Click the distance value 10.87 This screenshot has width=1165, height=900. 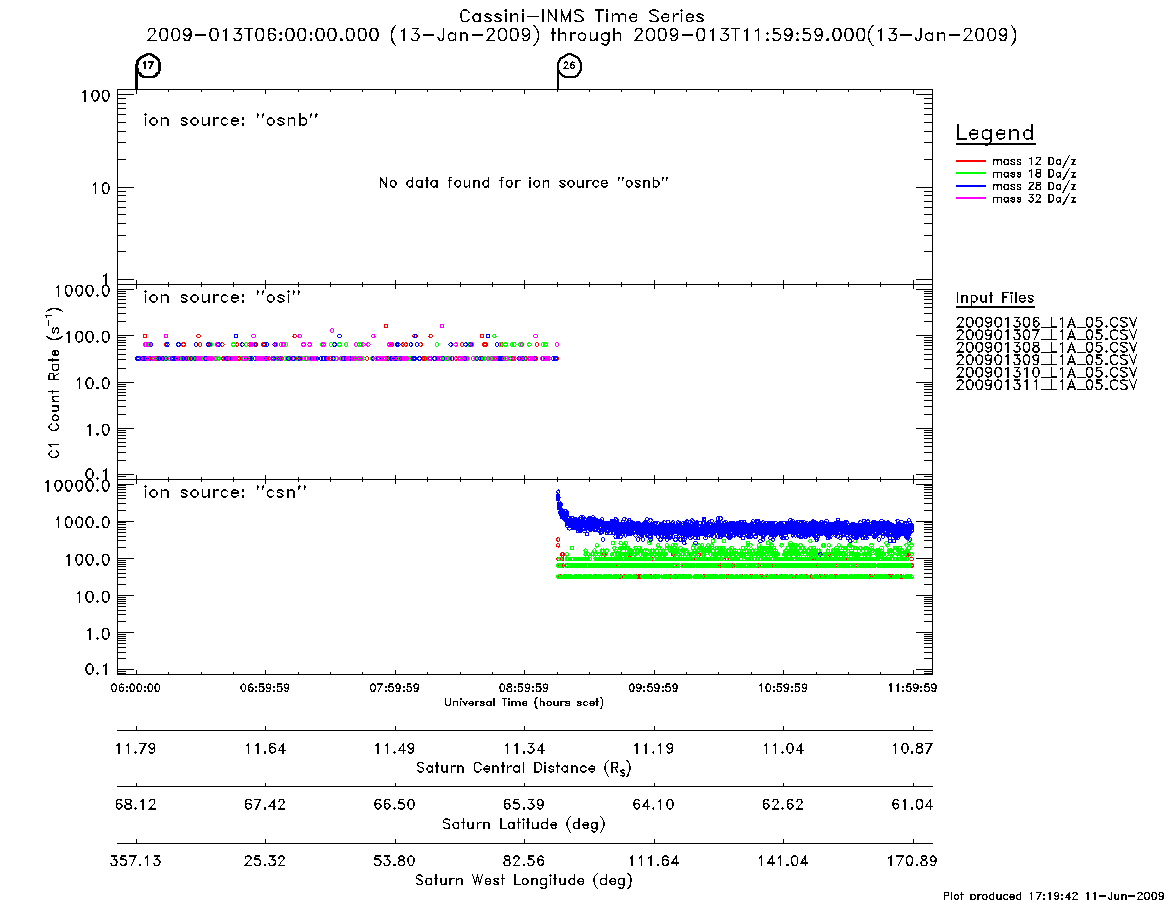[912, 748]
